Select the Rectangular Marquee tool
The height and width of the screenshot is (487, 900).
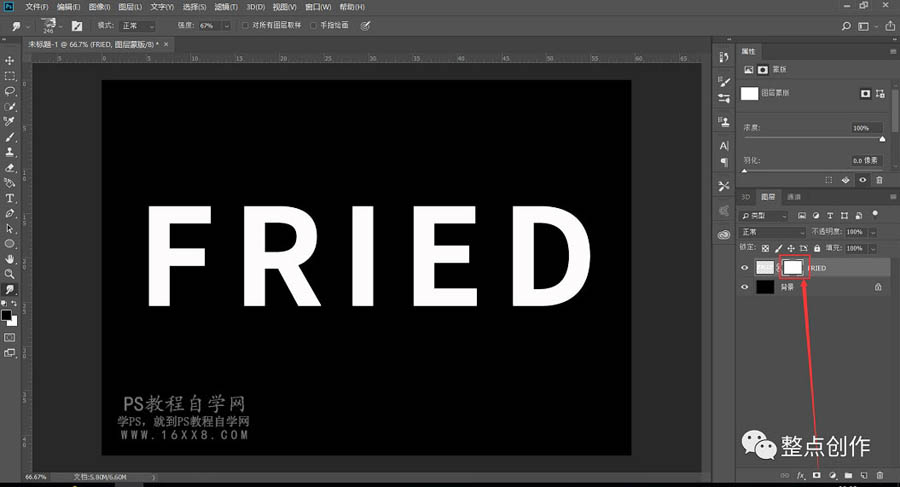[10, 76]
